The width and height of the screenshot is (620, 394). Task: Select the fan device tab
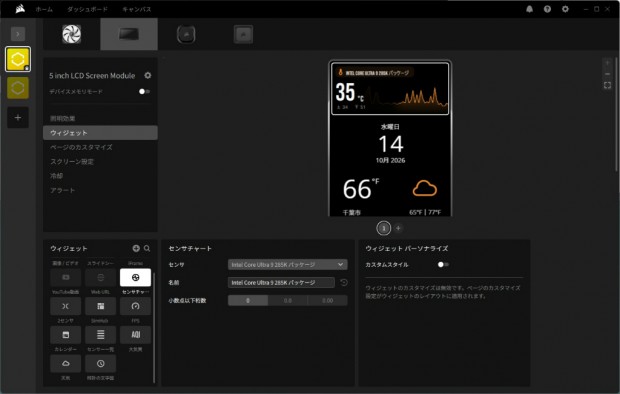(x=72, y=34)
